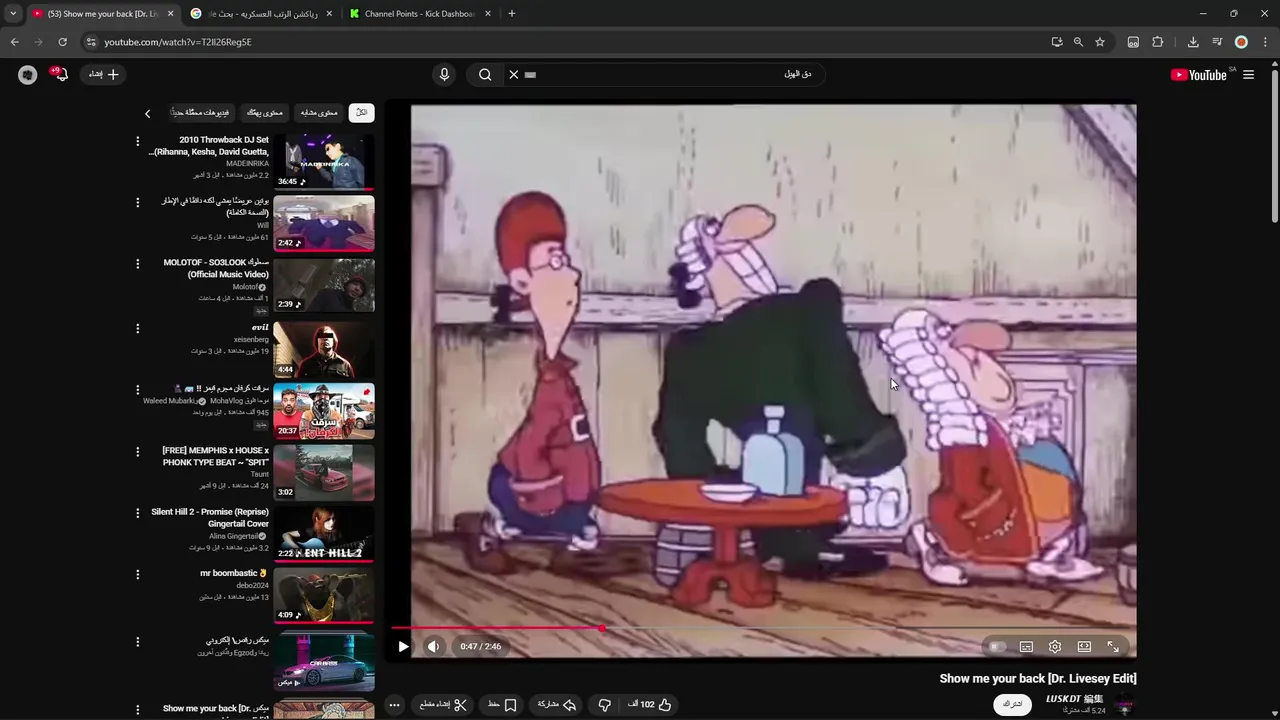Open the evil video thumbnail by xeisenberg
The image size is (1280, 720).
(324, 349)
